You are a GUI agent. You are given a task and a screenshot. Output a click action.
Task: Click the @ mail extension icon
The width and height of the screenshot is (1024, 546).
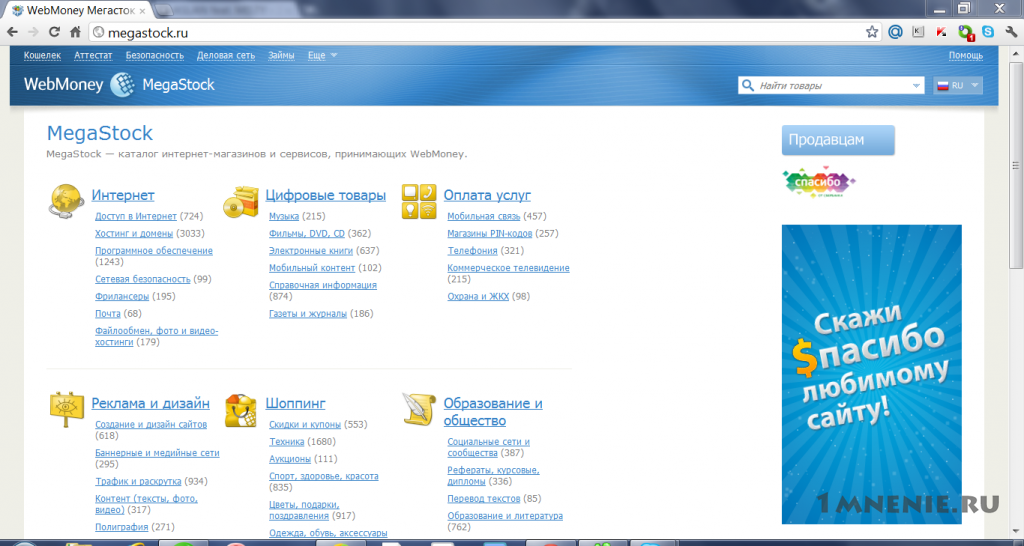point(895,31)
